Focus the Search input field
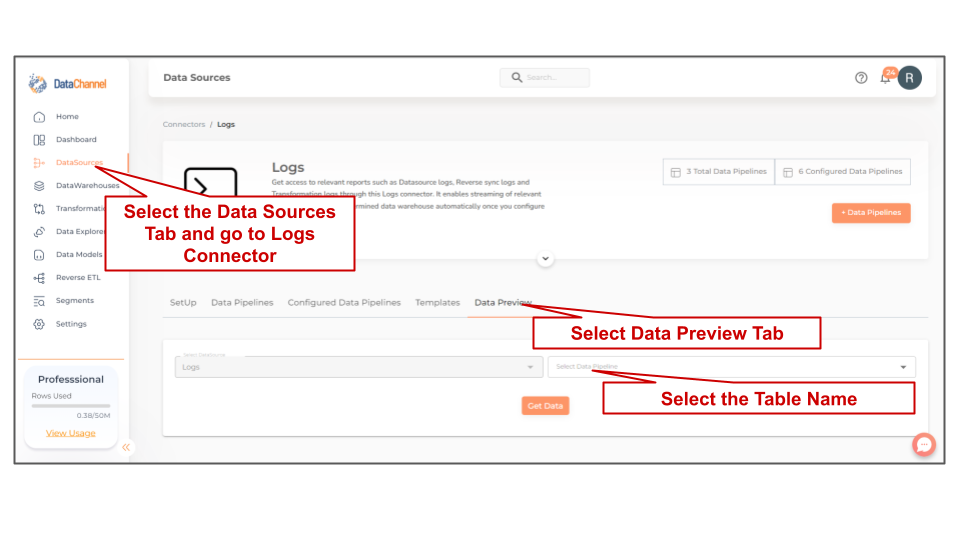 (x=544, y=77)
